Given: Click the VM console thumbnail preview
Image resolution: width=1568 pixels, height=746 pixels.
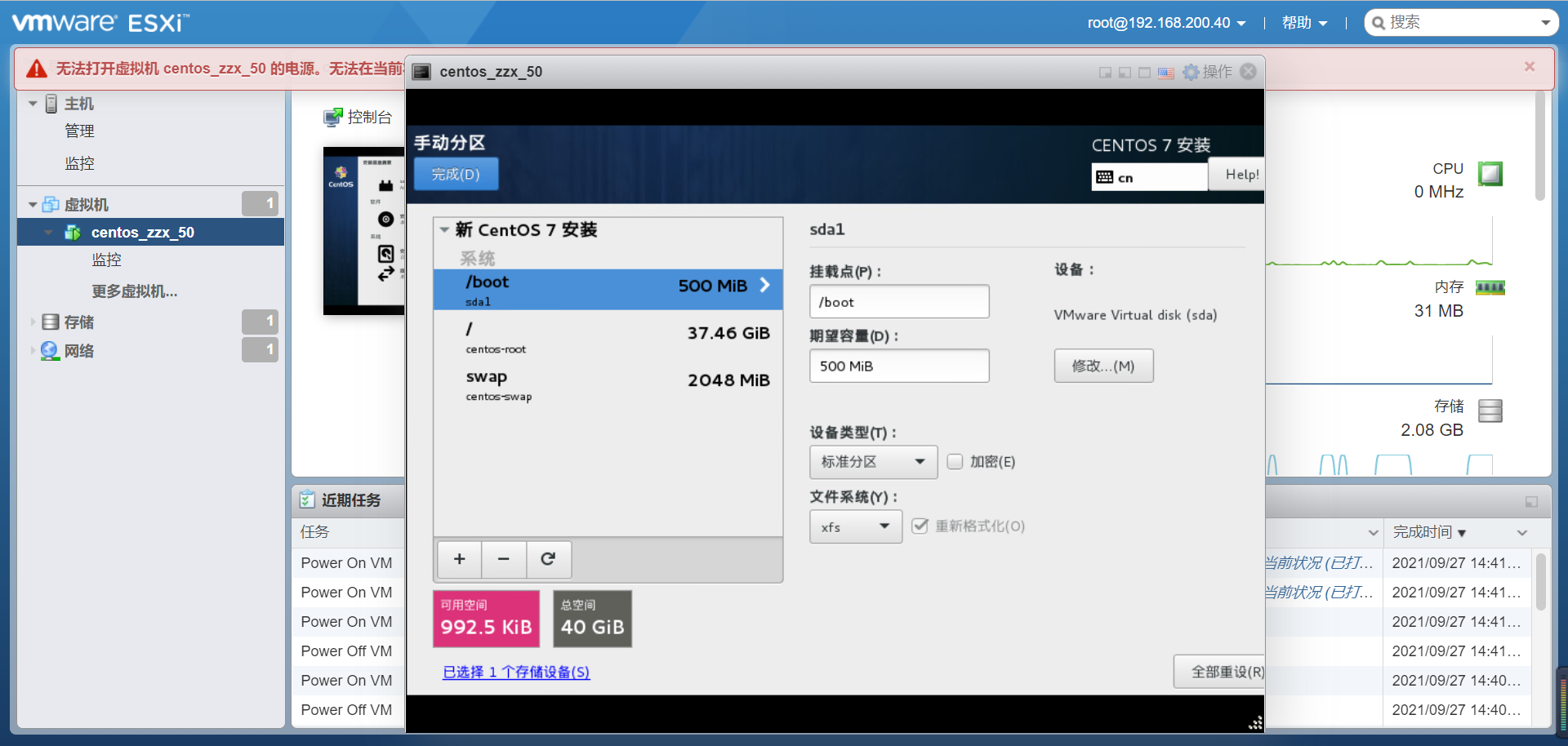Looking at the screenshot, I should (364, 231).
